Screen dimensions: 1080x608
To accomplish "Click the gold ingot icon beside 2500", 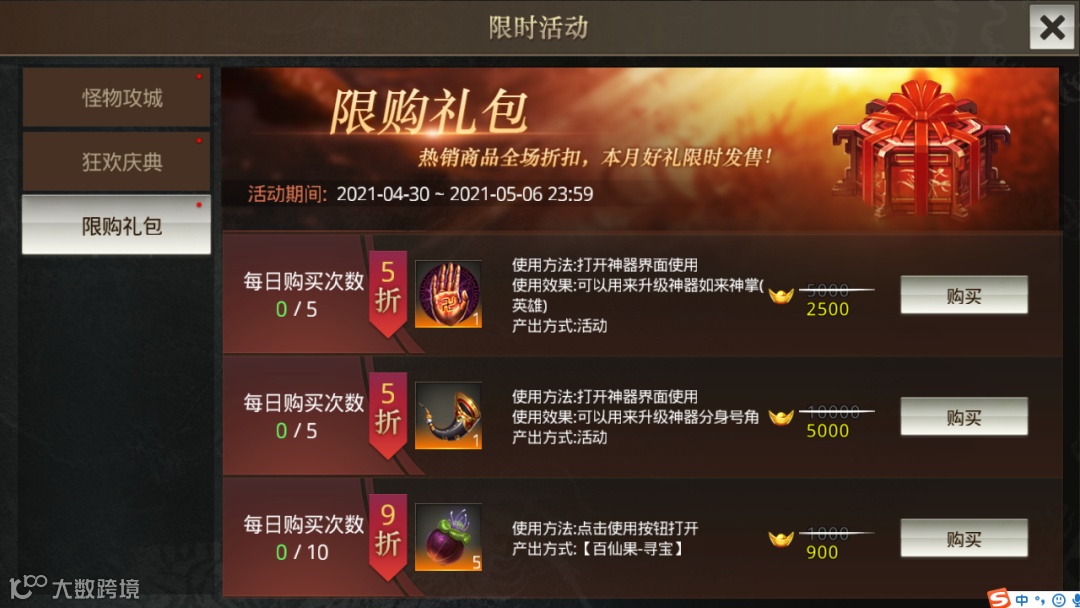I will click(x=781, y=295).
